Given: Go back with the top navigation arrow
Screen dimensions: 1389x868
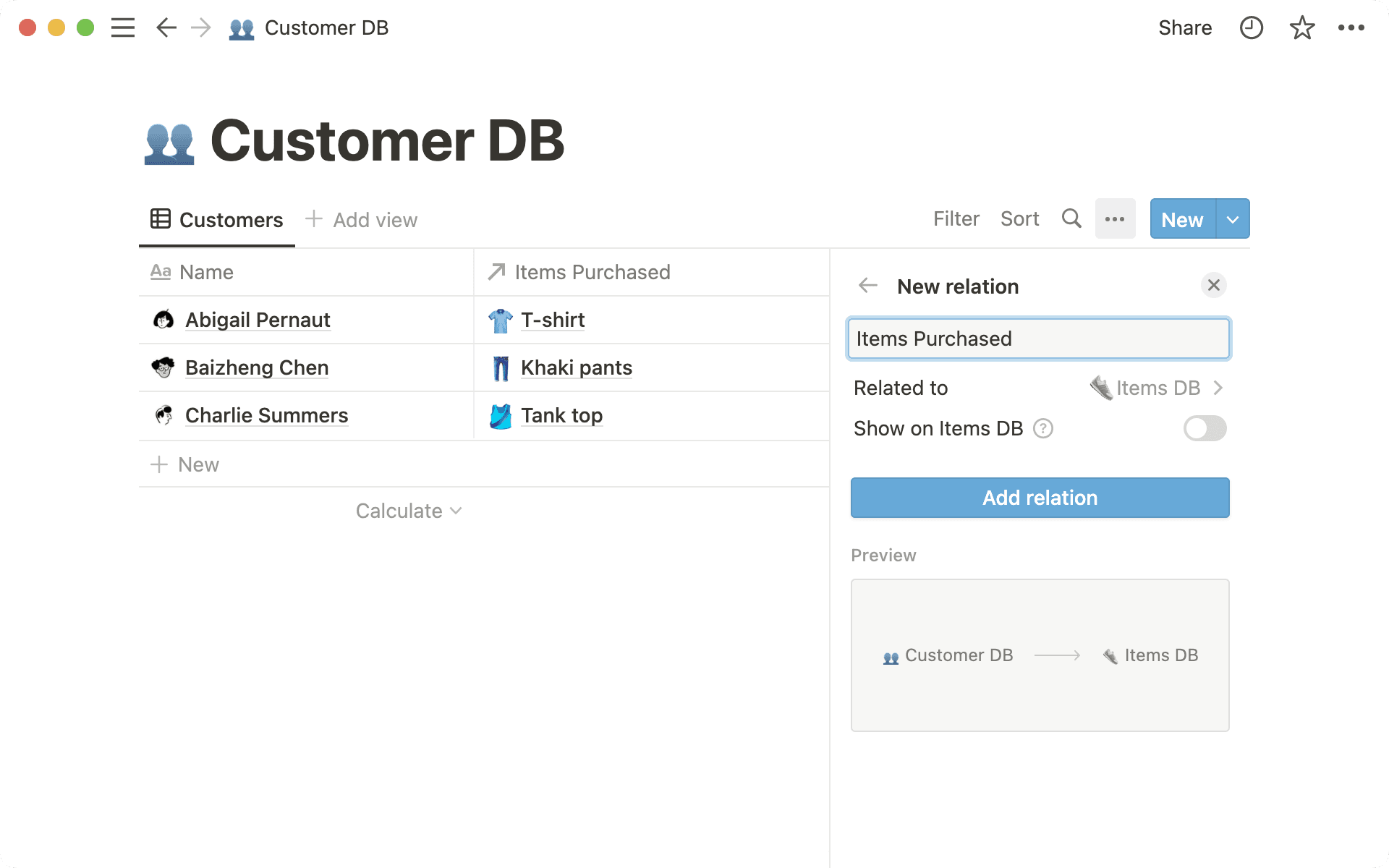Looking at the screenshot, I should 166,27.
